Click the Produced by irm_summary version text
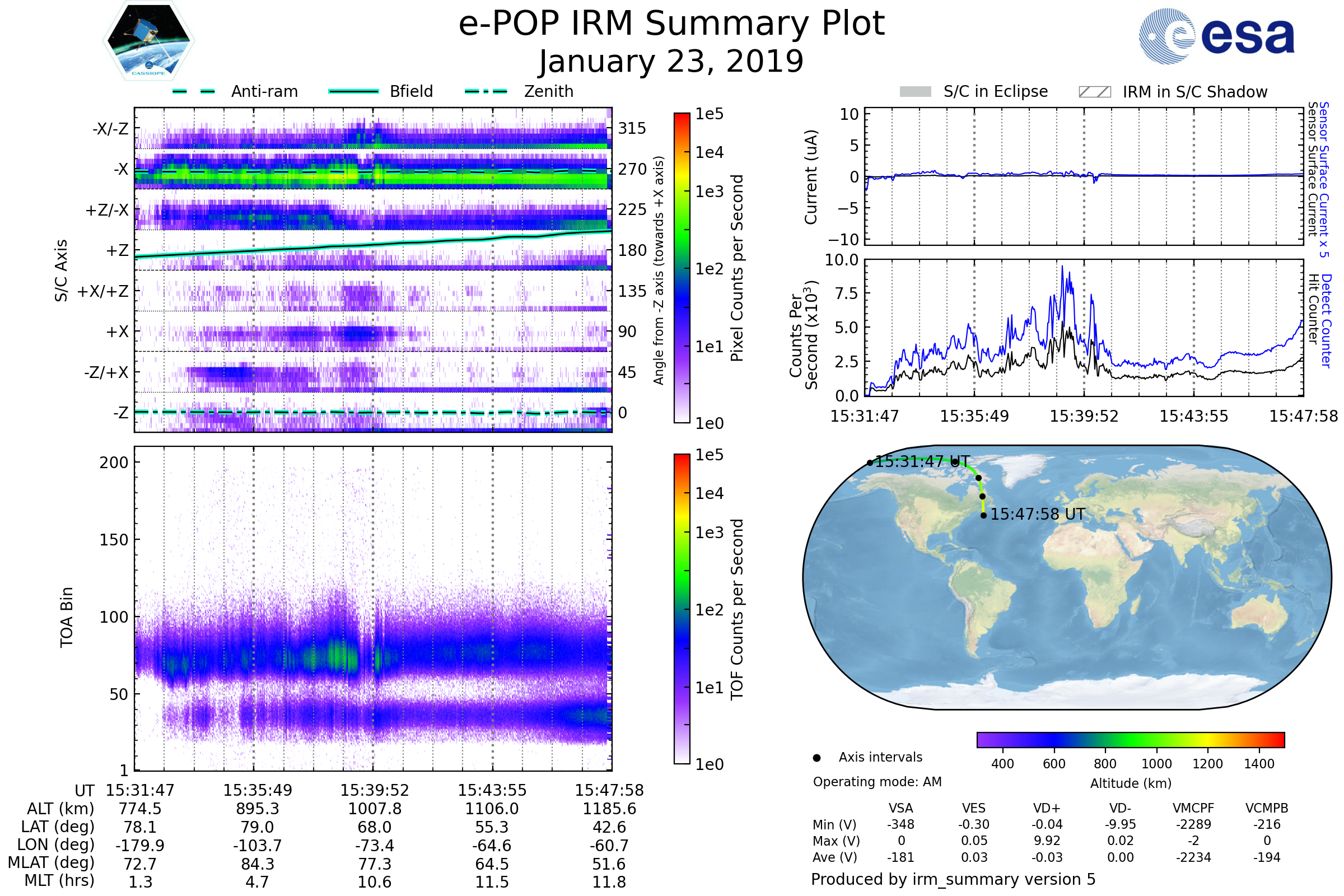Image resolution: width=1344 pixels, height=896 pixels. click(x=953, y=879)
